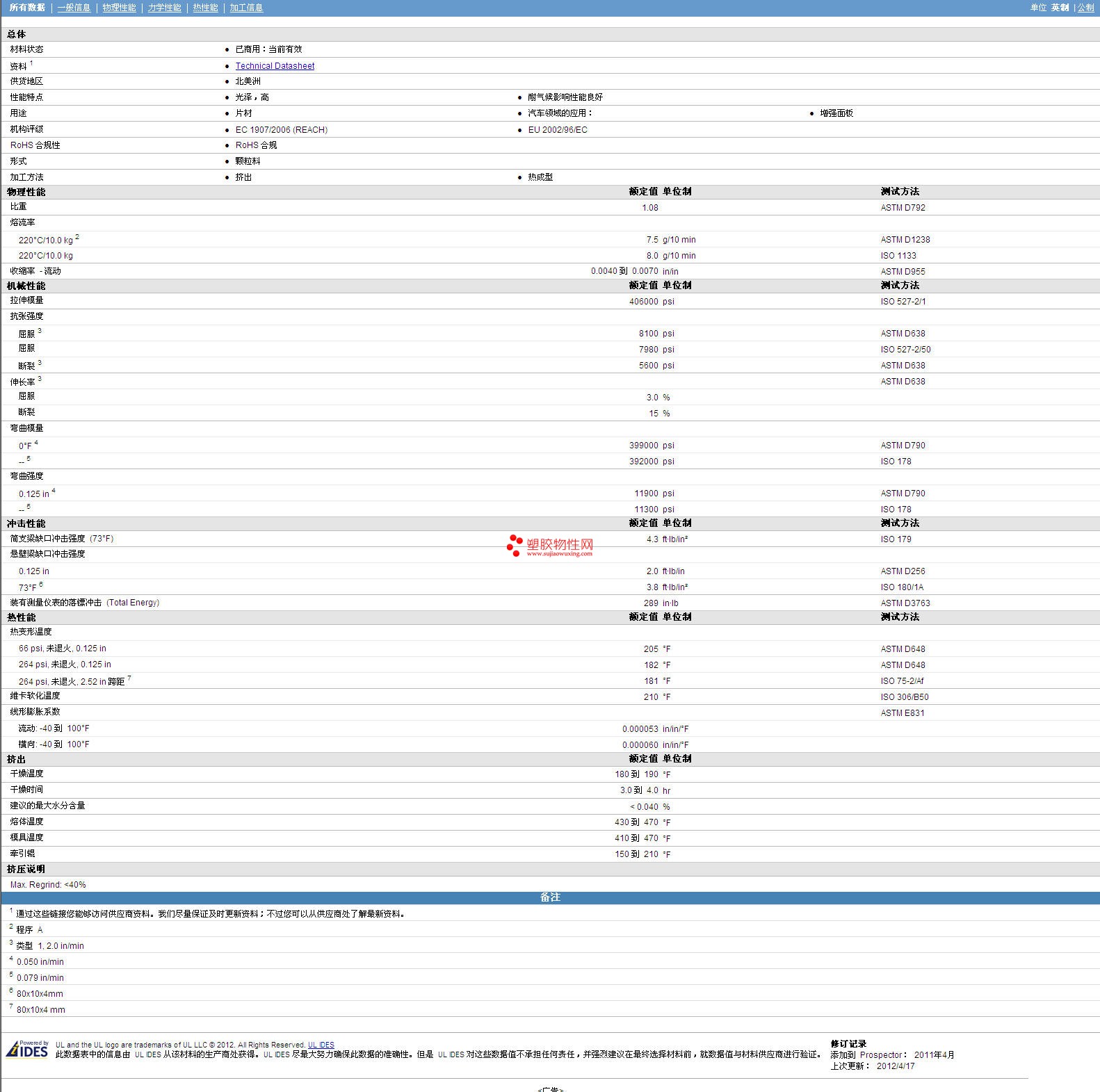Follow the UL IDES footer link
Screen dimensions: 1100x1092
coord(321,1045)
